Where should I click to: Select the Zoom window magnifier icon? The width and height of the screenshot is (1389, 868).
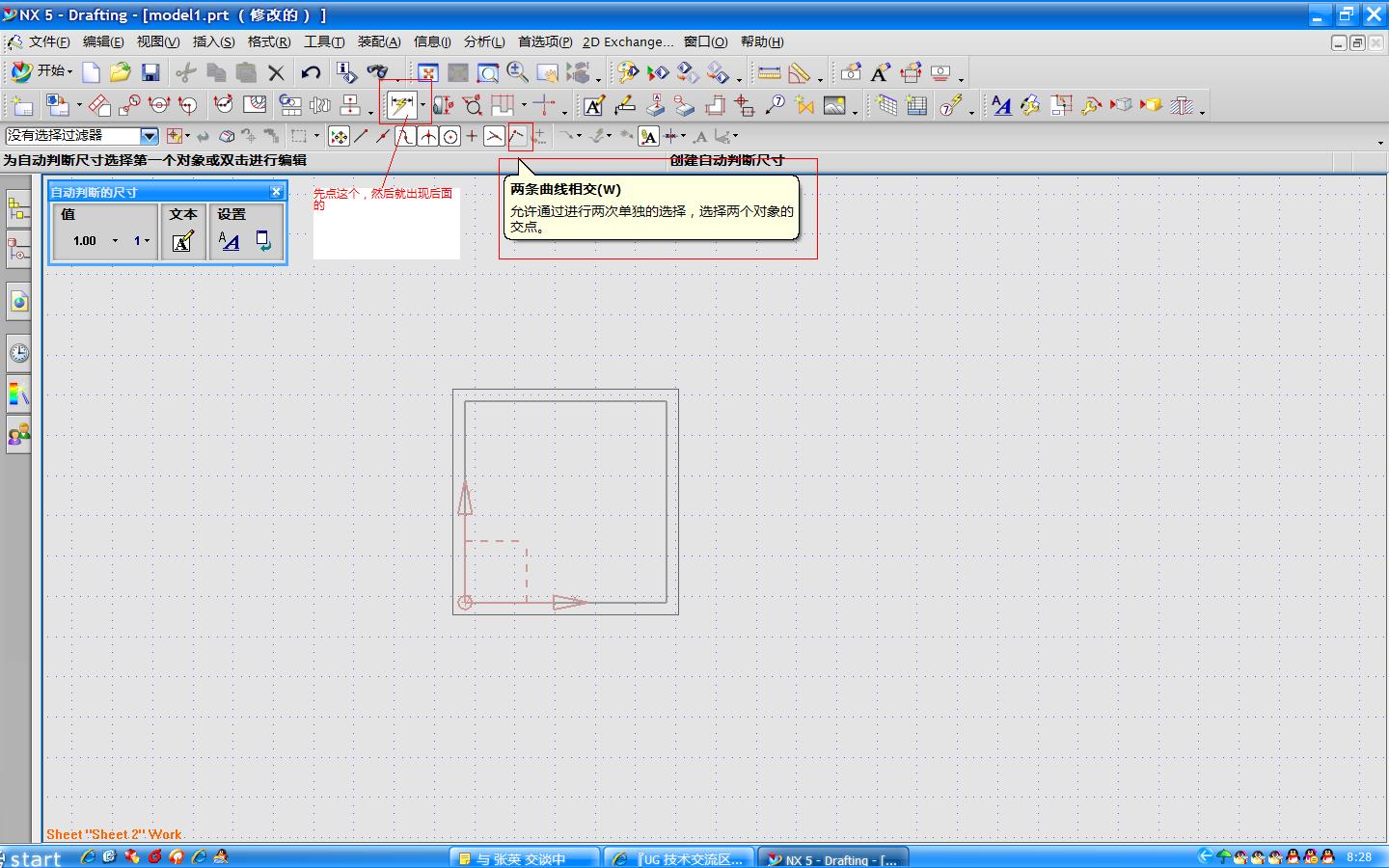coord(488,72)
